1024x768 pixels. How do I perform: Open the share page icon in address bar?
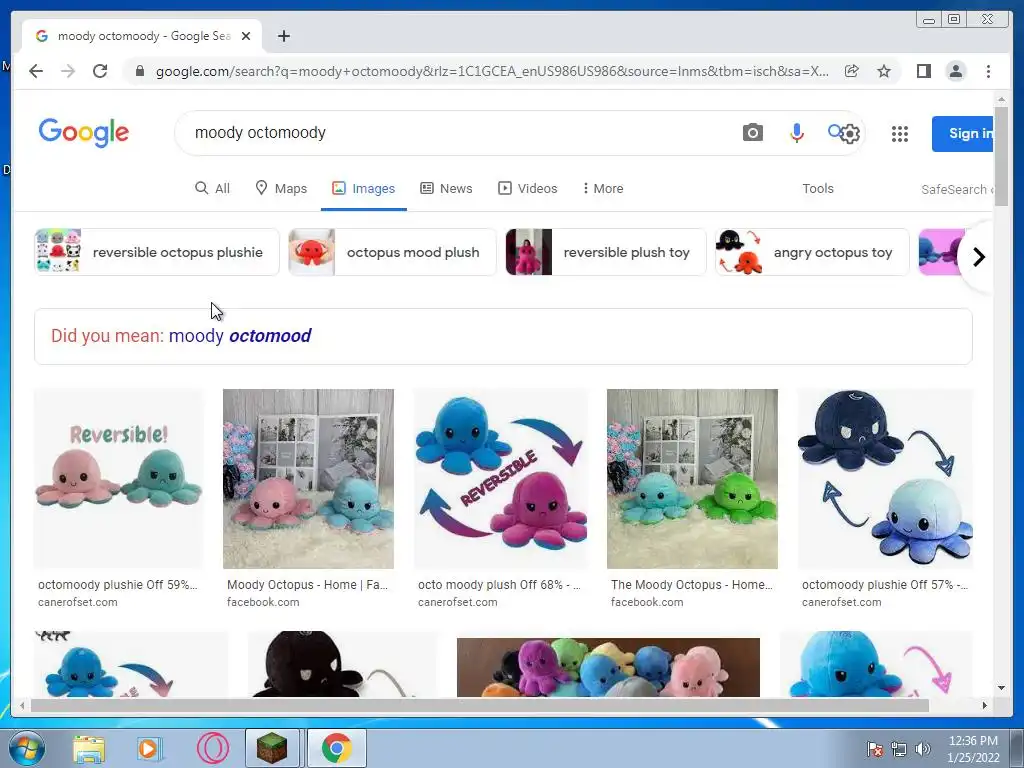(852, 71)
